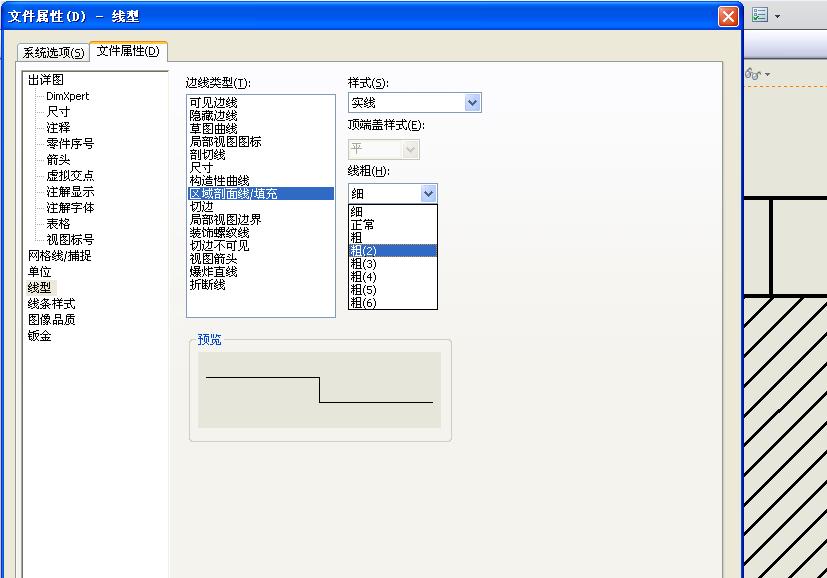This screenshot has width=827, height=578.
Task: Select 剖切线 in edge type list
Action: coord(261,155)
